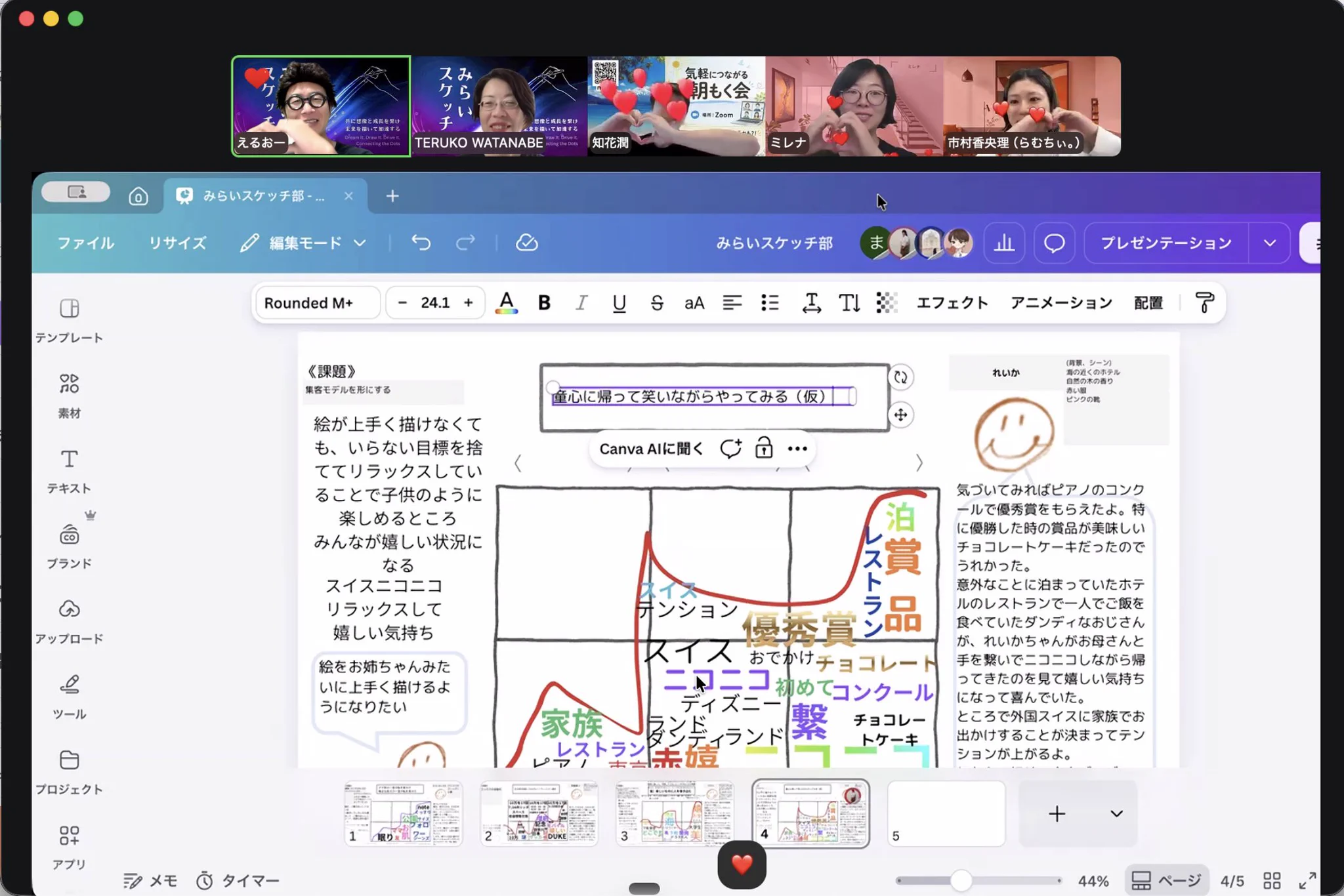This screenshot has height=896, width=1344.
Task: Open the comments speech bubble
Action: (1054, 243)
